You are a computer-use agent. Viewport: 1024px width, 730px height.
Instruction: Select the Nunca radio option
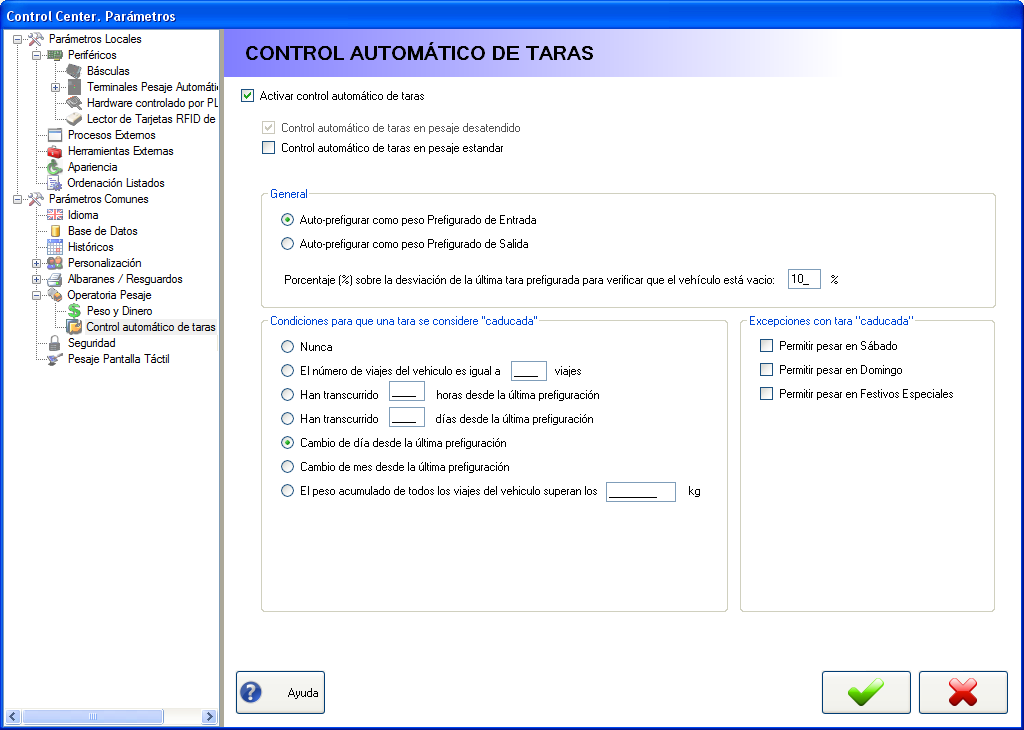287,347
